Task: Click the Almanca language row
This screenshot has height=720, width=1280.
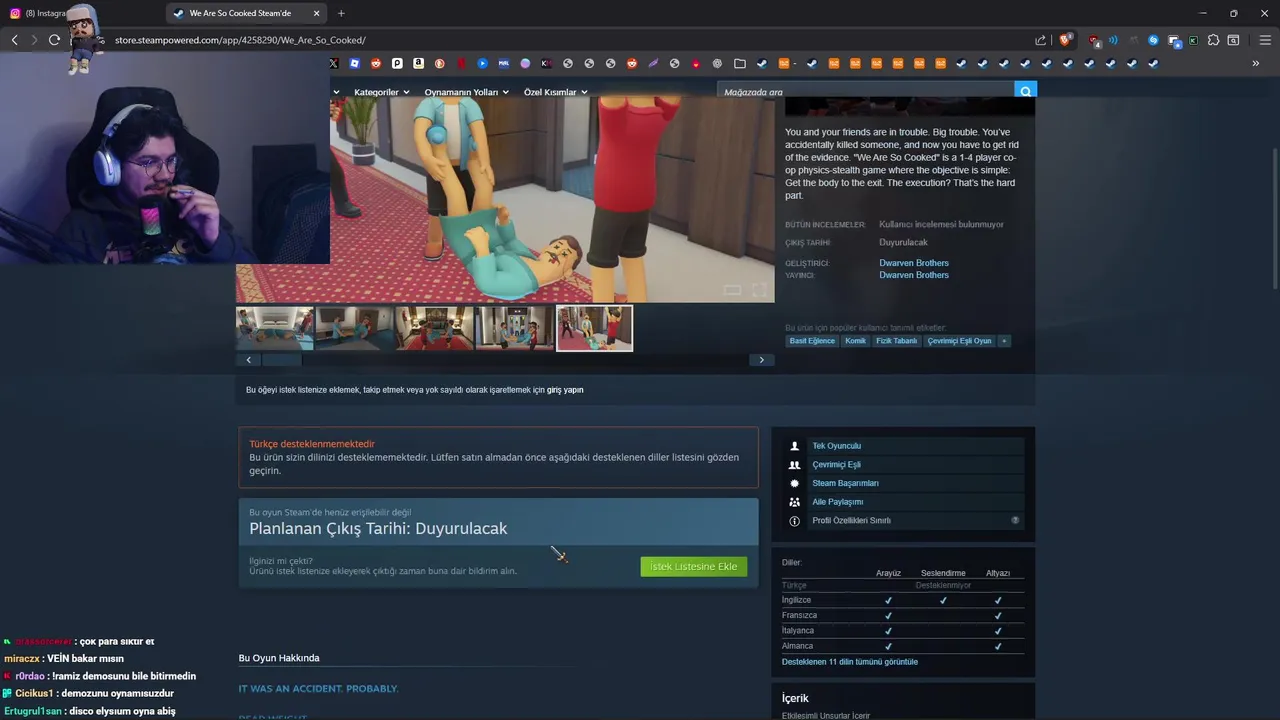Action: pyautogui.click(x=902, y=646)
